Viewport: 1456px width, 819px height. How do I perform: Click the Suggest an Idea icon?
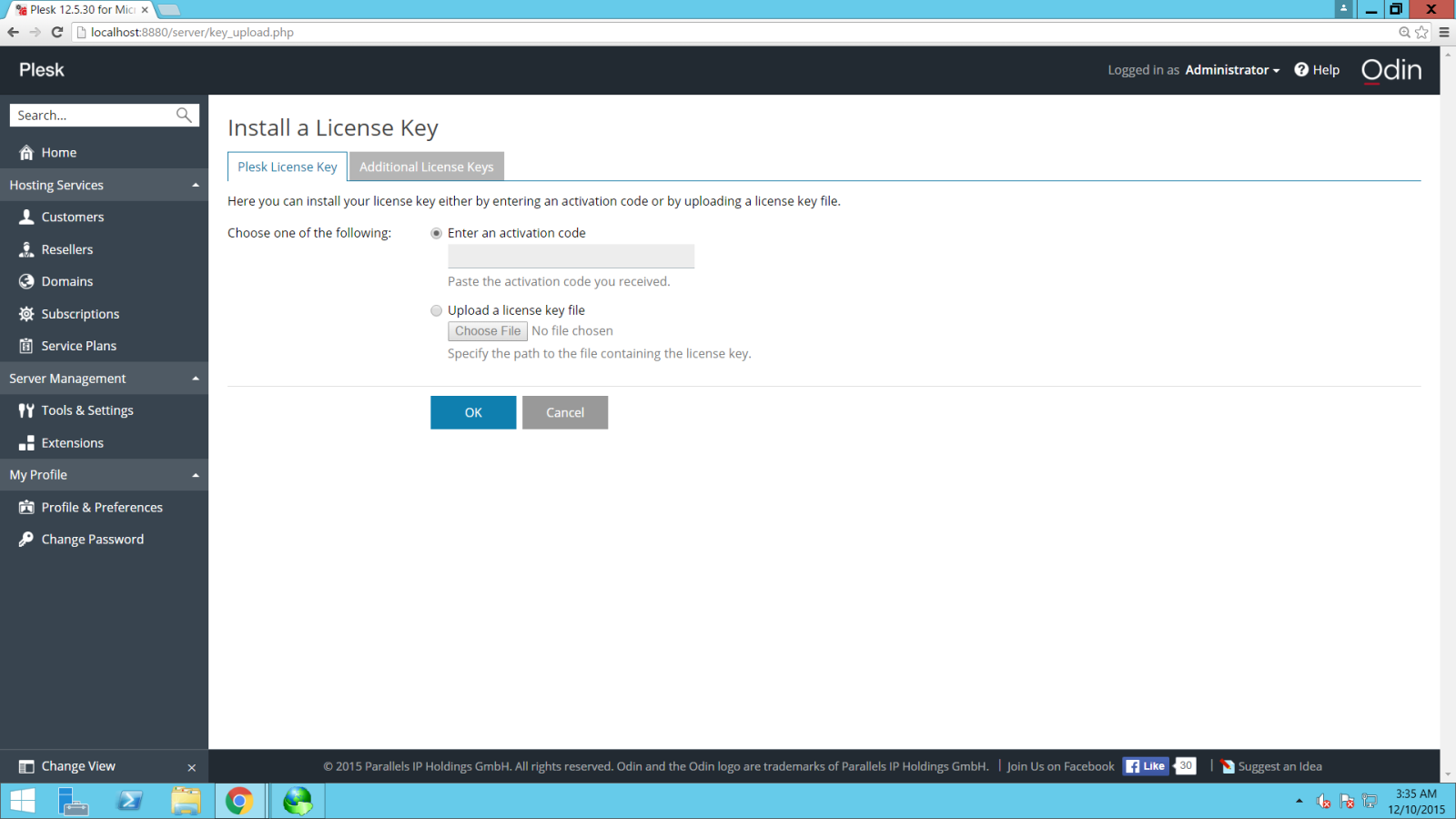pyautogui.click(x=1228, y=766)
